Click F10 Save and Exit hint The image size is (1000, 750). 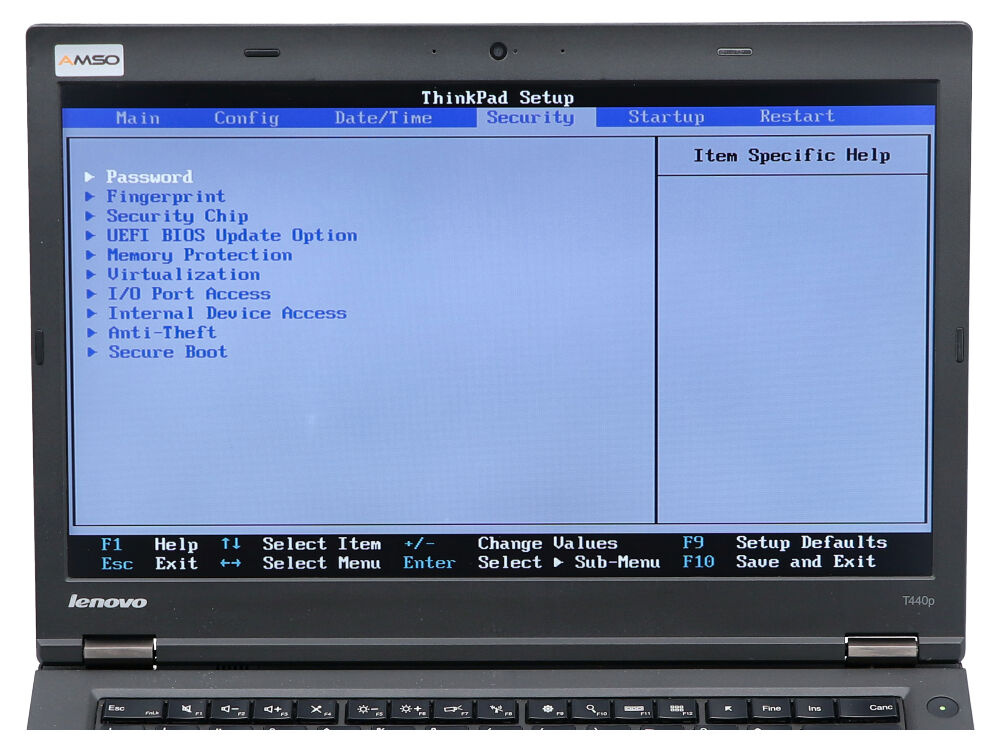[779, 562]
